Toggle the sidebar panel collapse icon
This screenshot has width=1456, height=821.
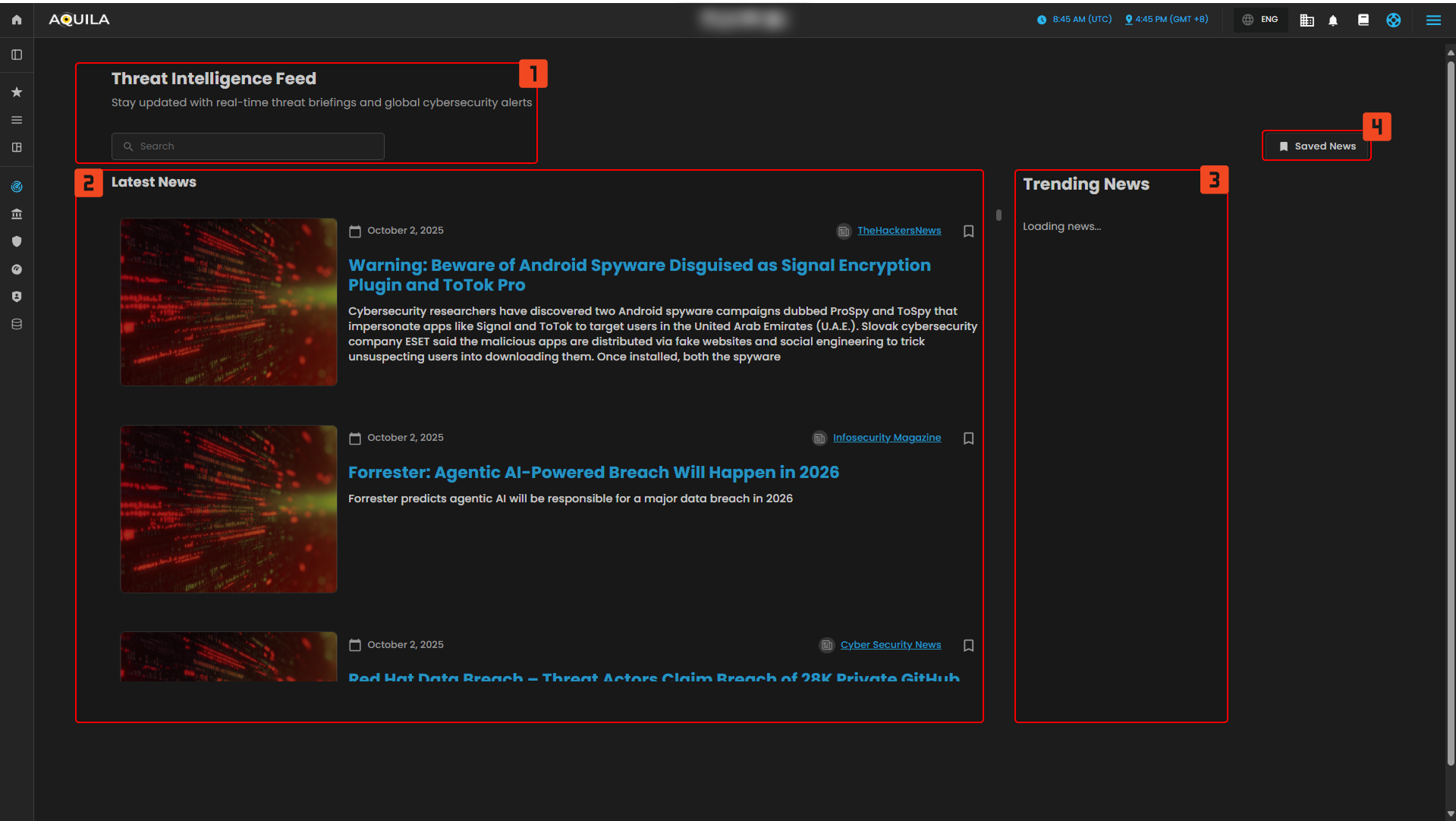[17, 55]
